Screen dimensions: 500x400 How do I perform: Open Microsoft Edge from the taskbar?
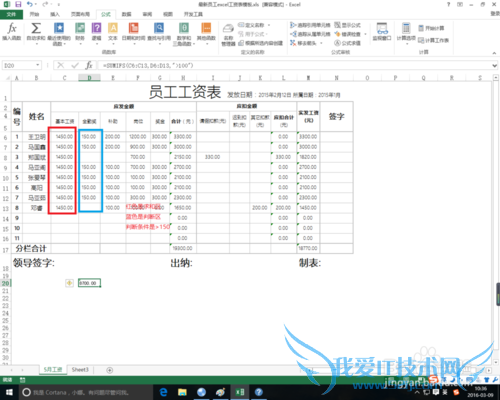coord(163,392)
